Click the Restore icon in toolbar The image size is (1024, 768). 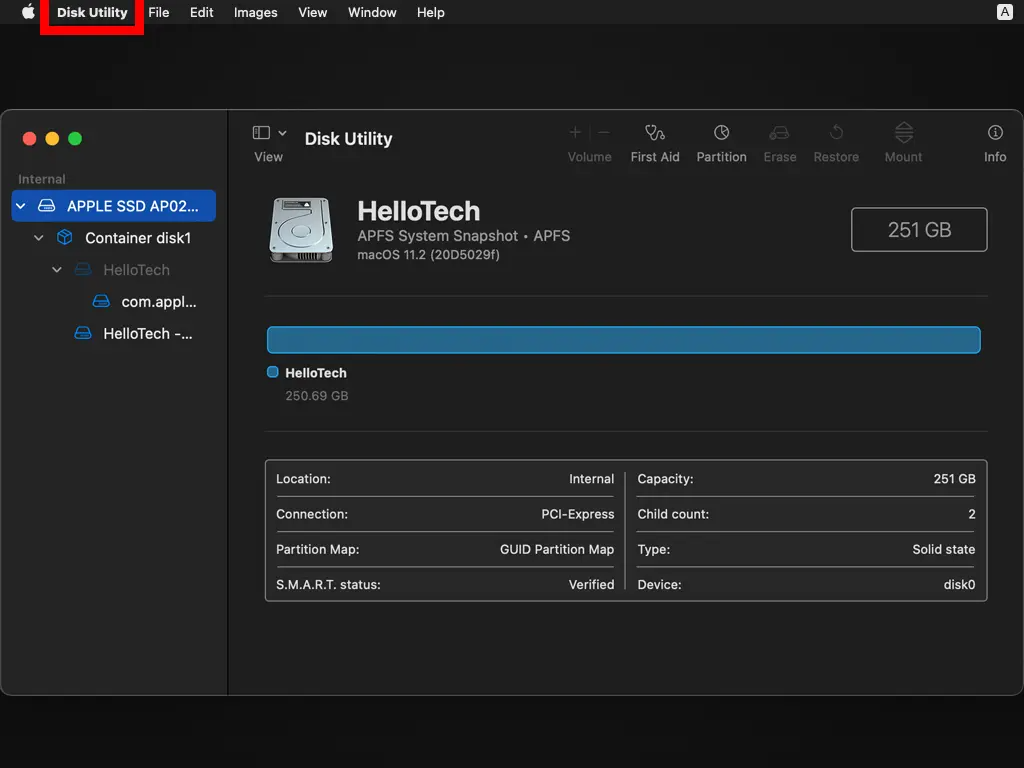click(836, 133)
